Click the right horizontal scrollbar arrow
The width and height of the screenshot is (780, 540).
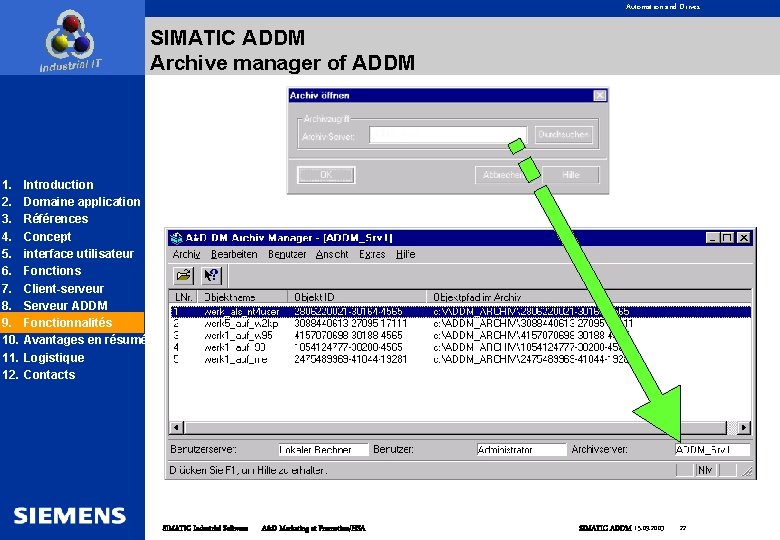click(744, 428)
